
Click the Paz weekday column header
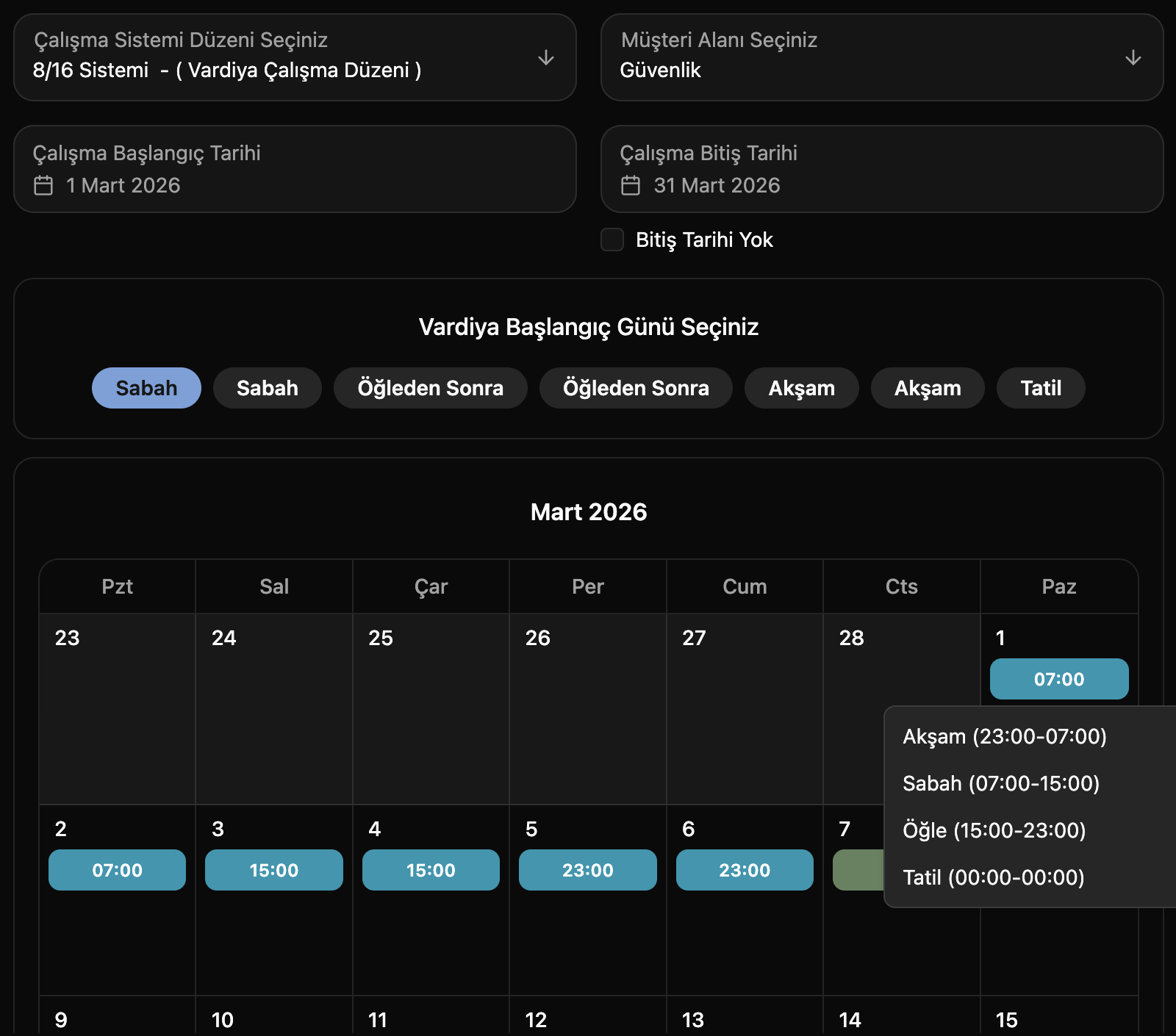coord(1059,586)
